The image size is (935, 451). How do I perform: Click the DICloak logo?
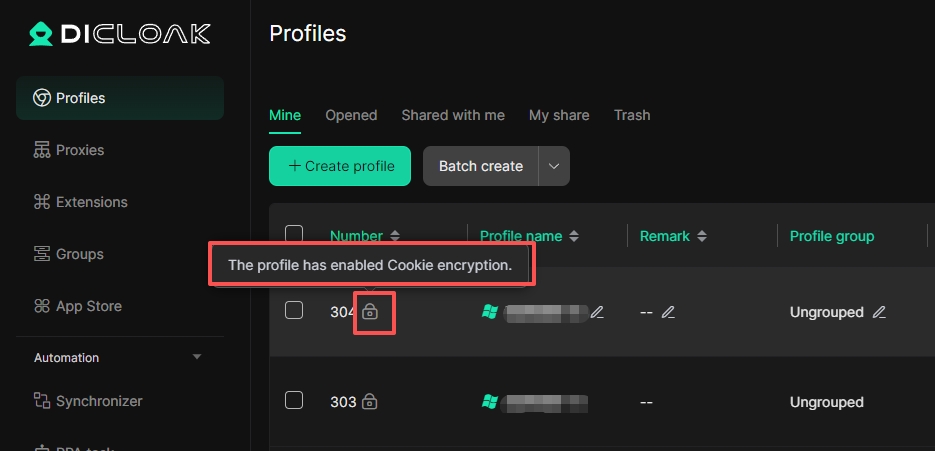(x=120, y=34)
